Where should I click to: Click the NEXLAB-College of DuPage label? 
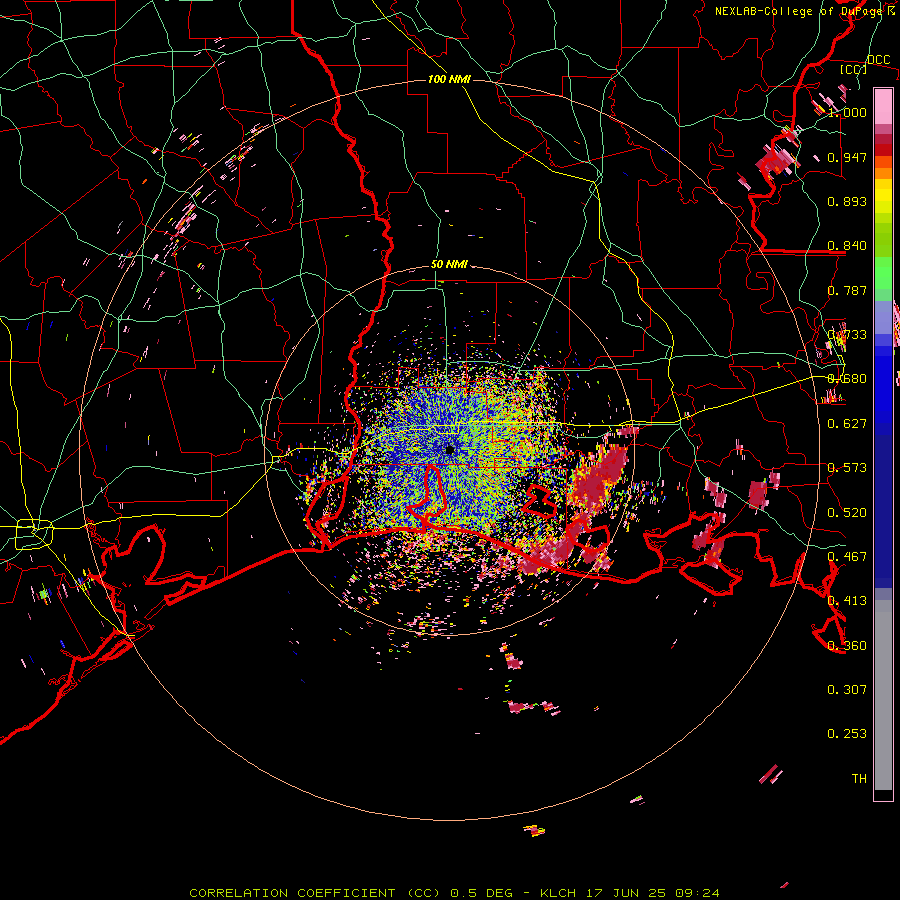[798, 11]
